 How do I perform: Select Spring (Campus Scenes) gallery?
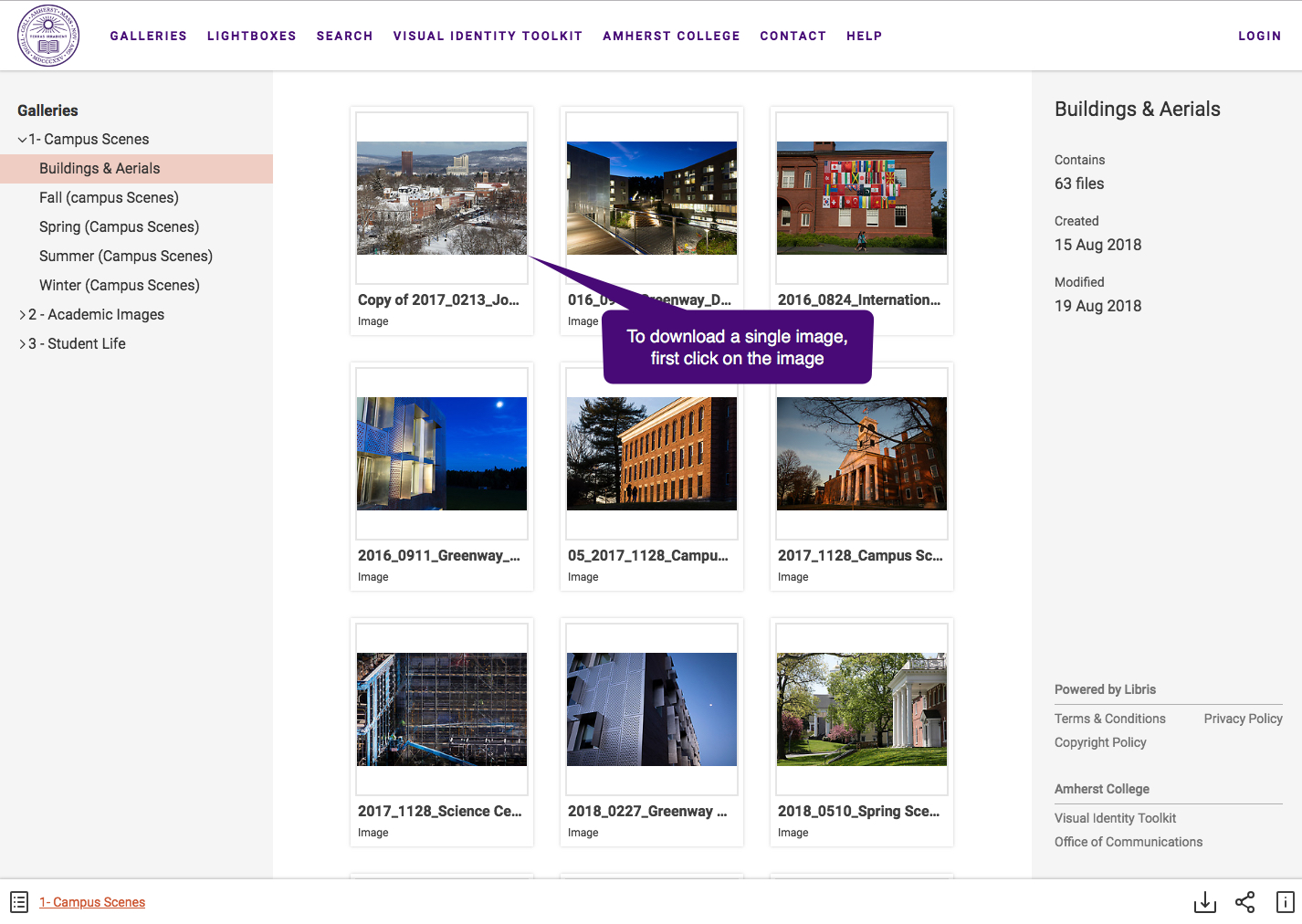(119, 226)
